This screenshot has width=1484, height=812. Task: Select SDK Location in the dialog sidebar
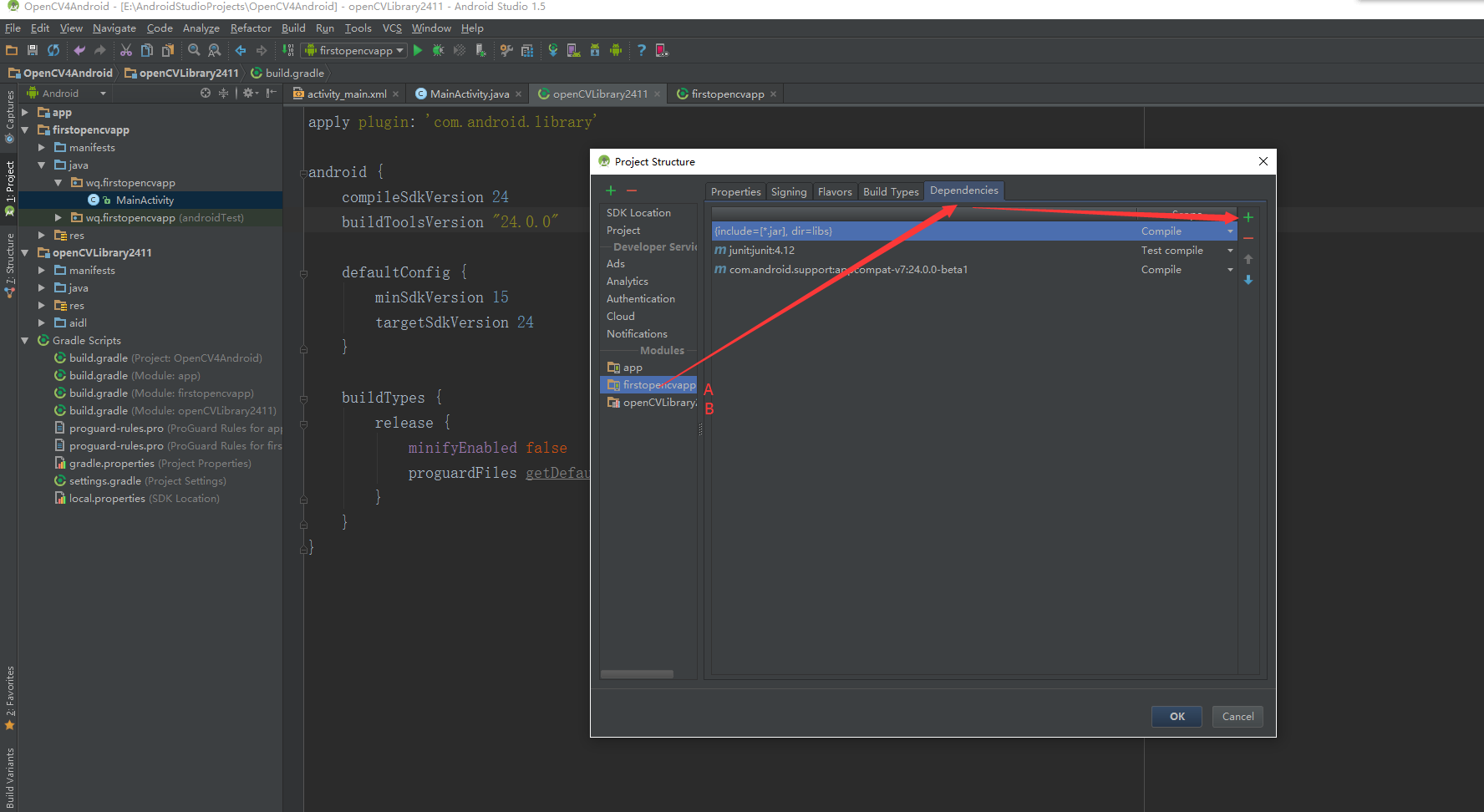(638, 213)
